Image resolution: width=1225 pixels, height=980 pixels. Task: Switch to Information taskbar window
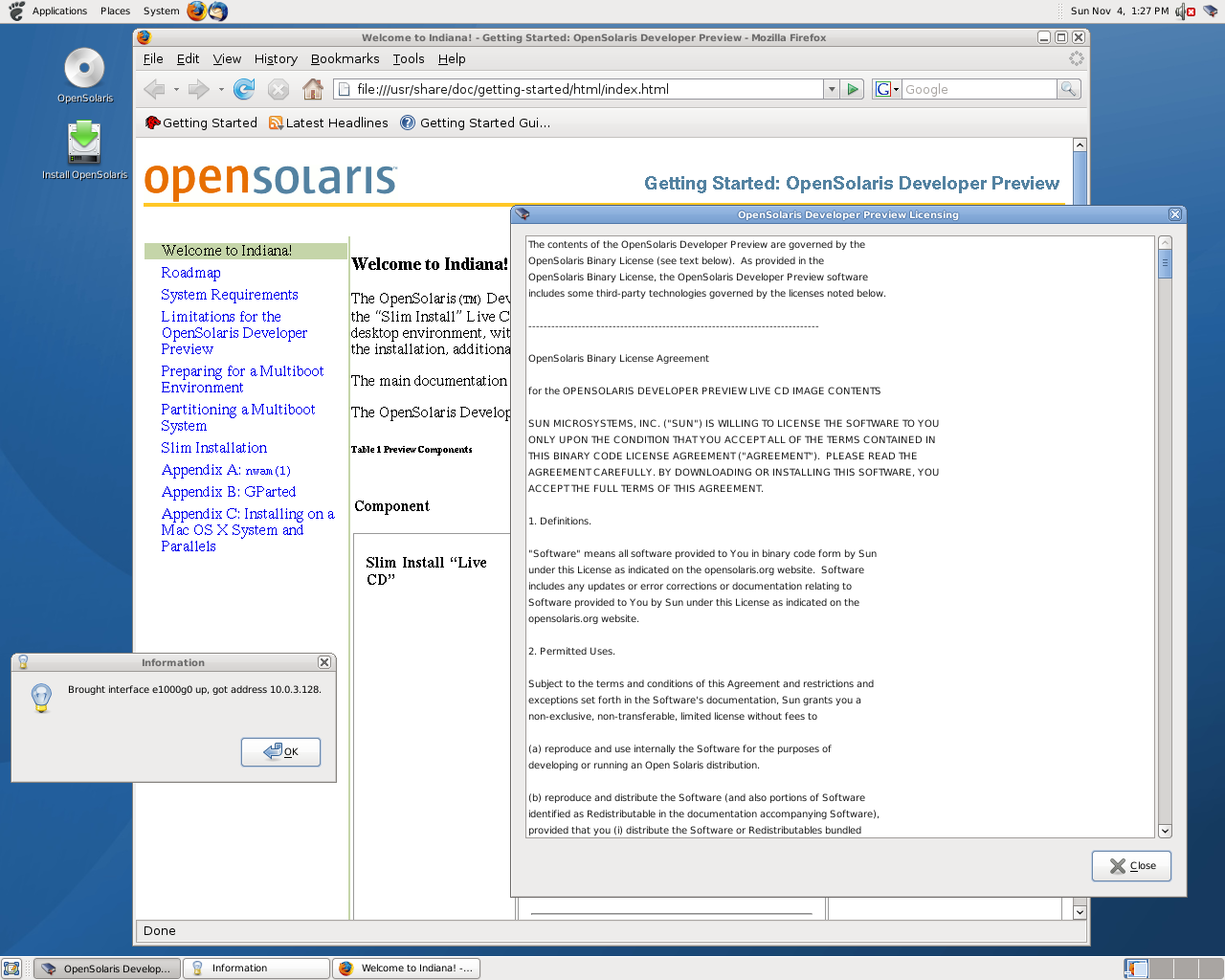click(256, 969)
